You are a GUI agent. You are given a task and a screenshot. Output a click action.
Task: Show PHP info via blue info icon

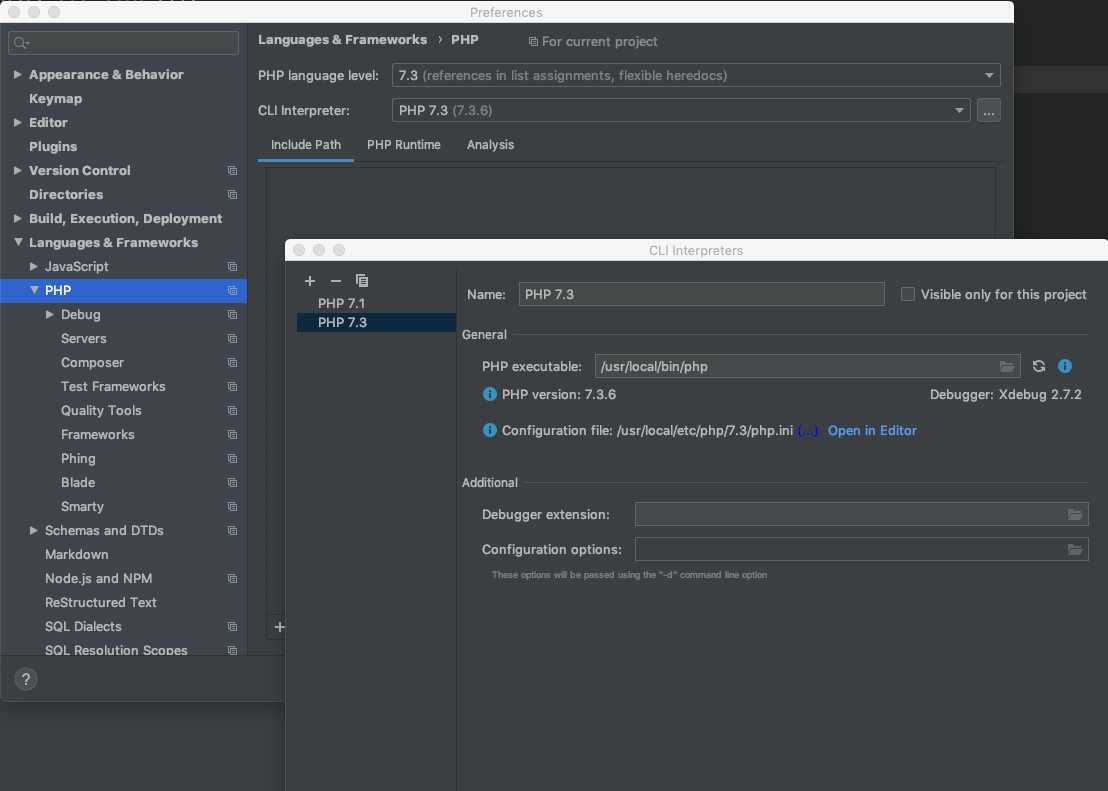click(1065, 367)
